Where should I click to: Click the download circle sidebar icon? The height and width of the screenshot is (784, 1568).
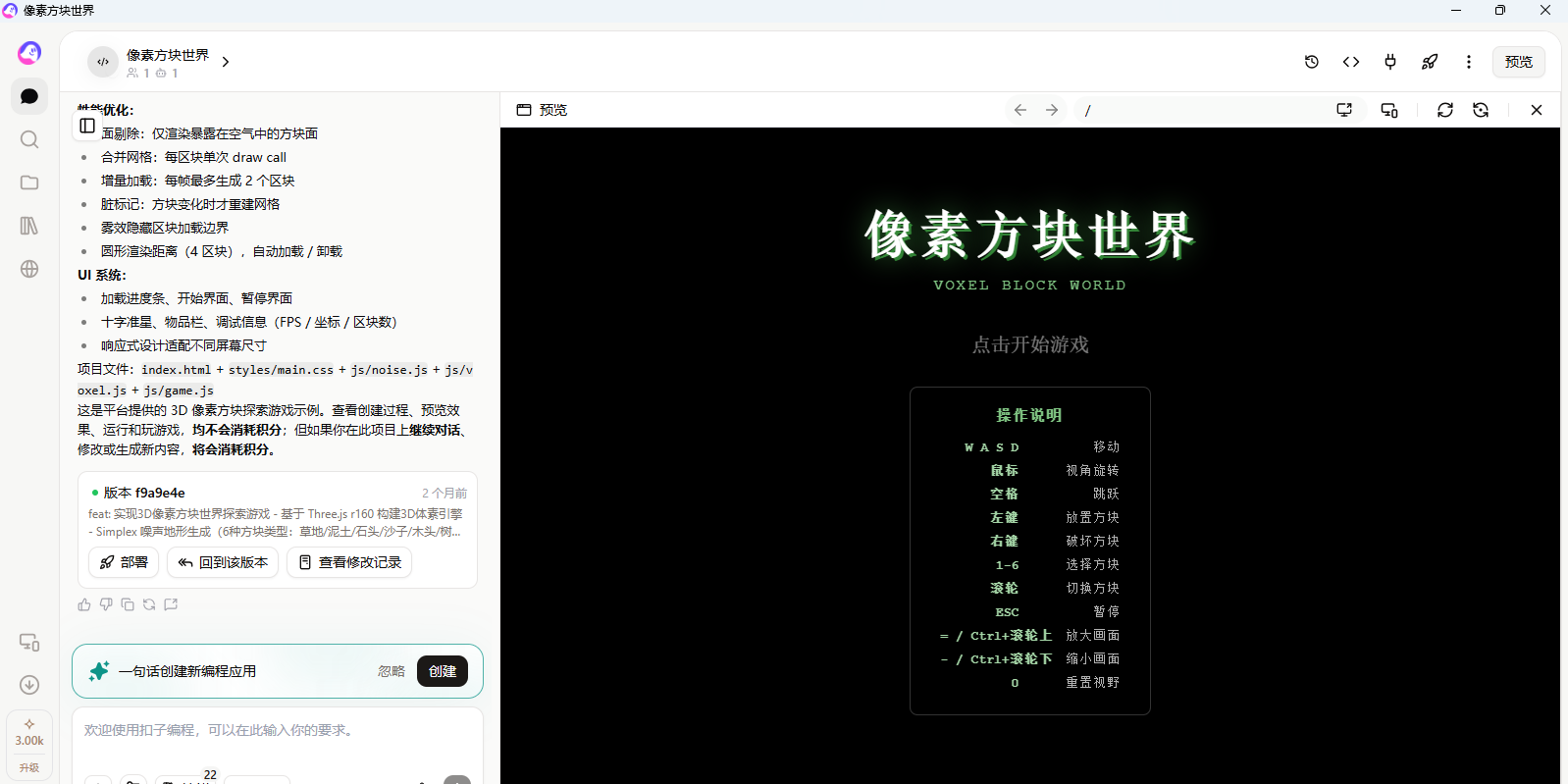tap(29, 685)
